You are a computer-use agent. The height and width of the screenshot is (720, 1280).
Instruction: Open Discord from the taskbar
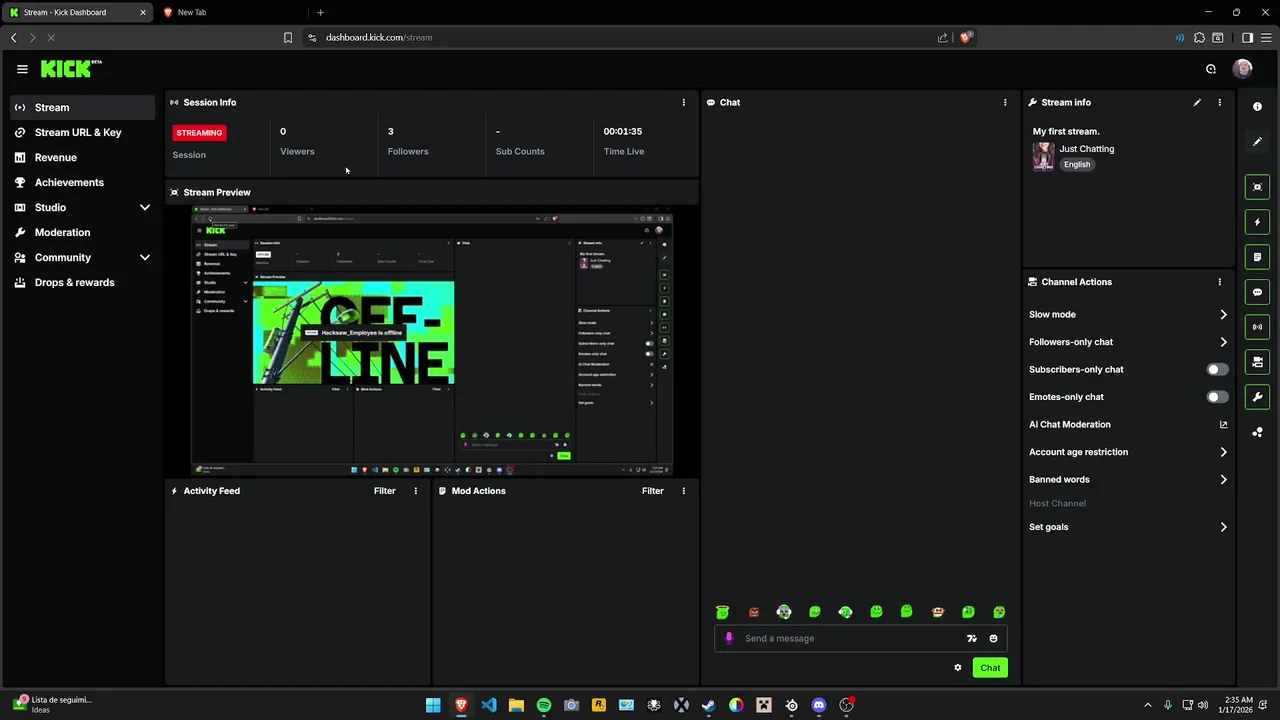[819, 705]
